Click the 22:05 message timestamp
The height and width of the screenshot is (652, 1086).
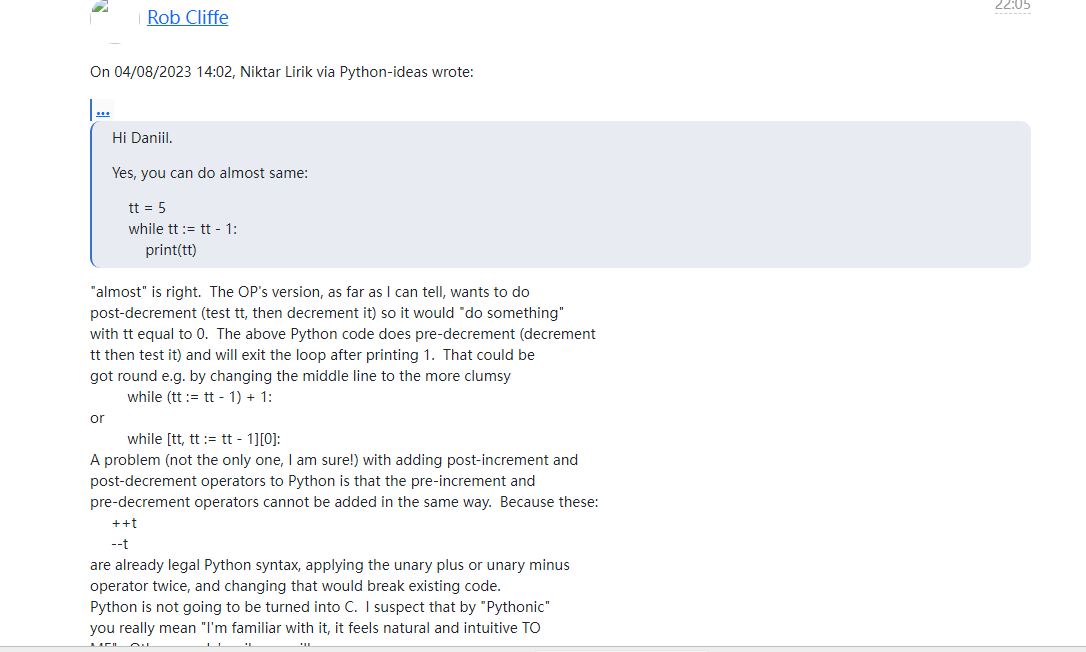coord(1013,6)
